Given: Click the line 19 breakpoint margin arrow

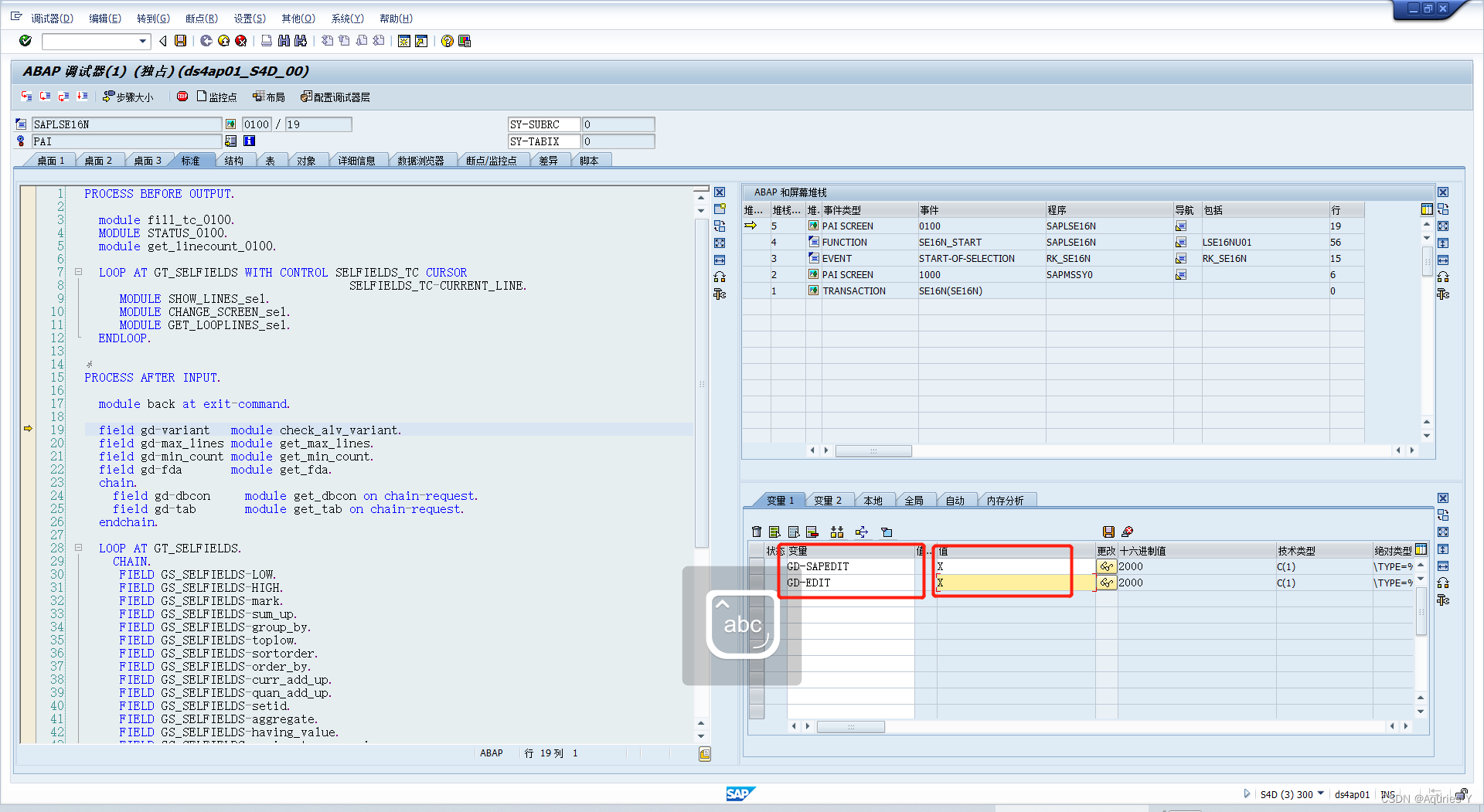Looking at the screenshot, I should point(28,429).
